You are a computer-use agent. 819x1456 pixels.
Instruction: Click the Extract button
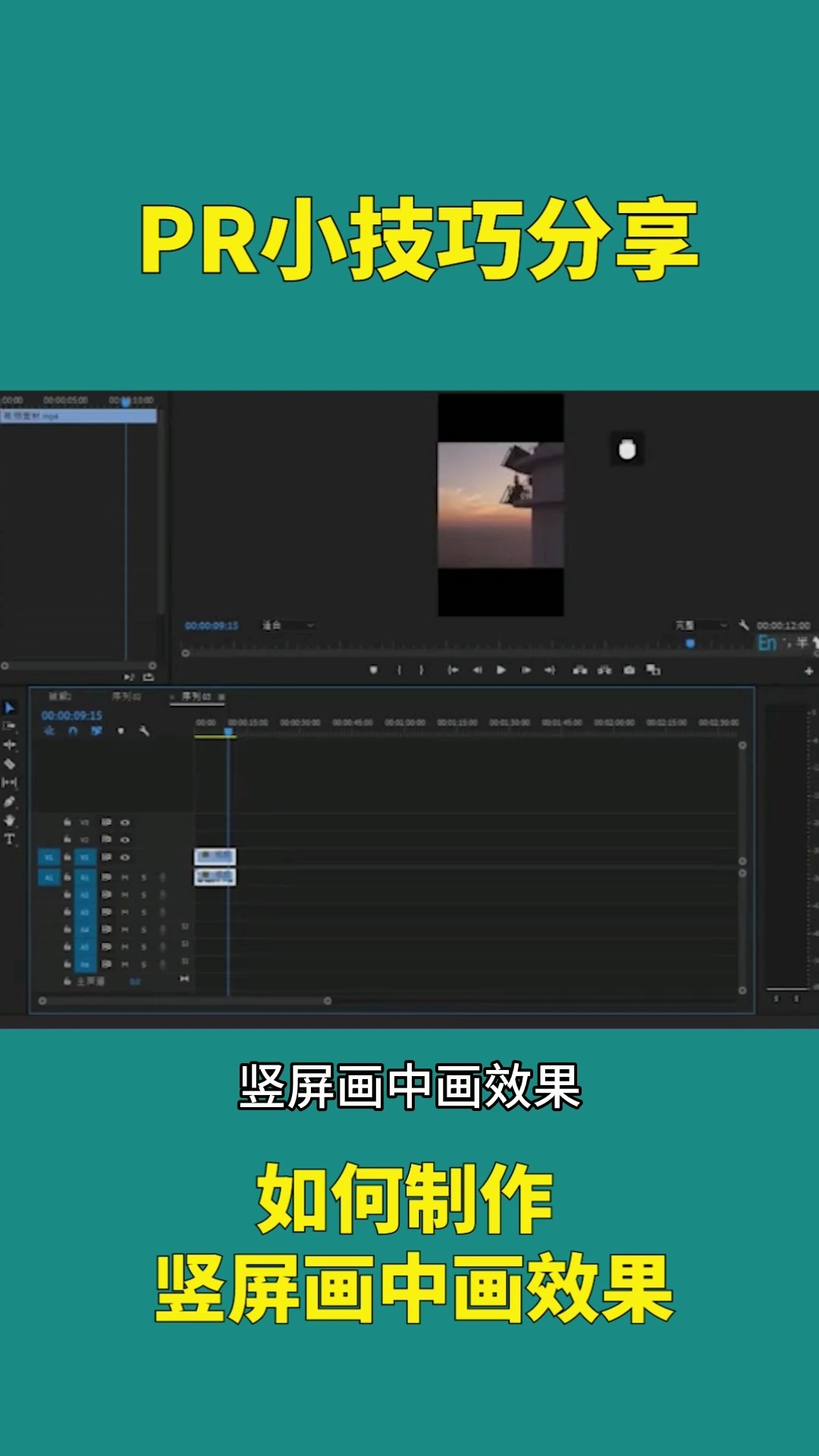pos(604,670)
